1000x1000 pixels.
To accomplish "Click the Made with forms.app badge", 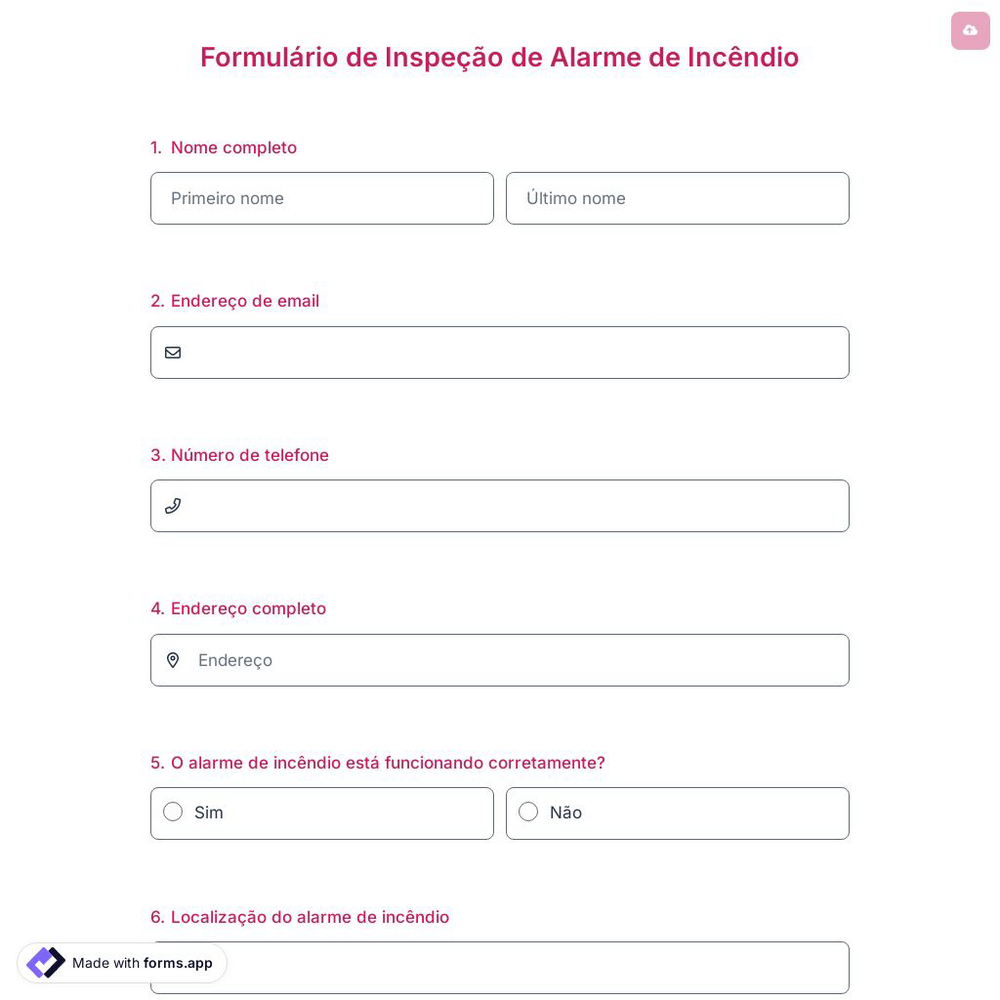I will click(x=121, y=963).
